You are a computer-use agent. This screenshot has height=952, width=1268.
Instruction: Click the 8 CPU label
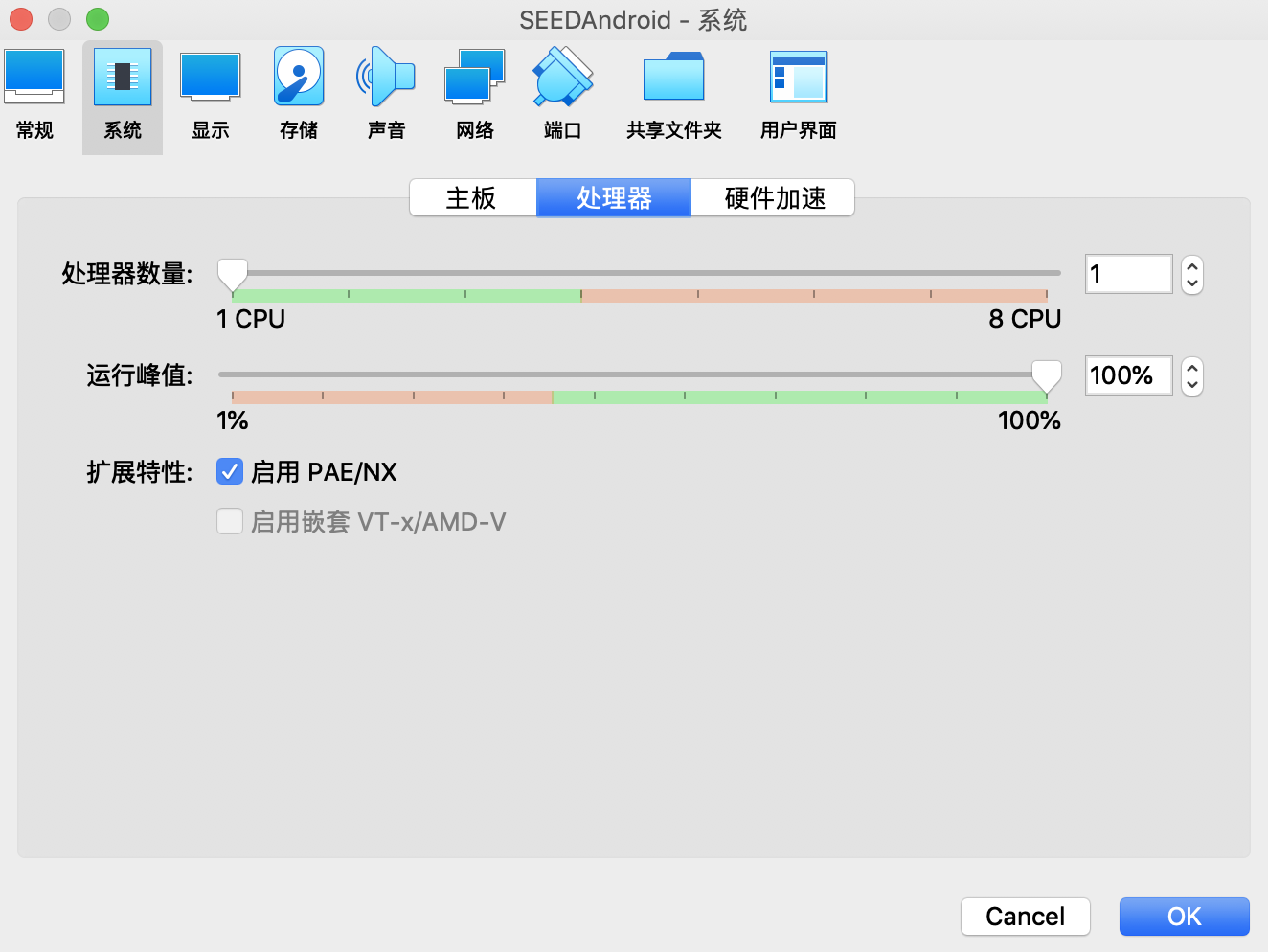point(1025,319)
